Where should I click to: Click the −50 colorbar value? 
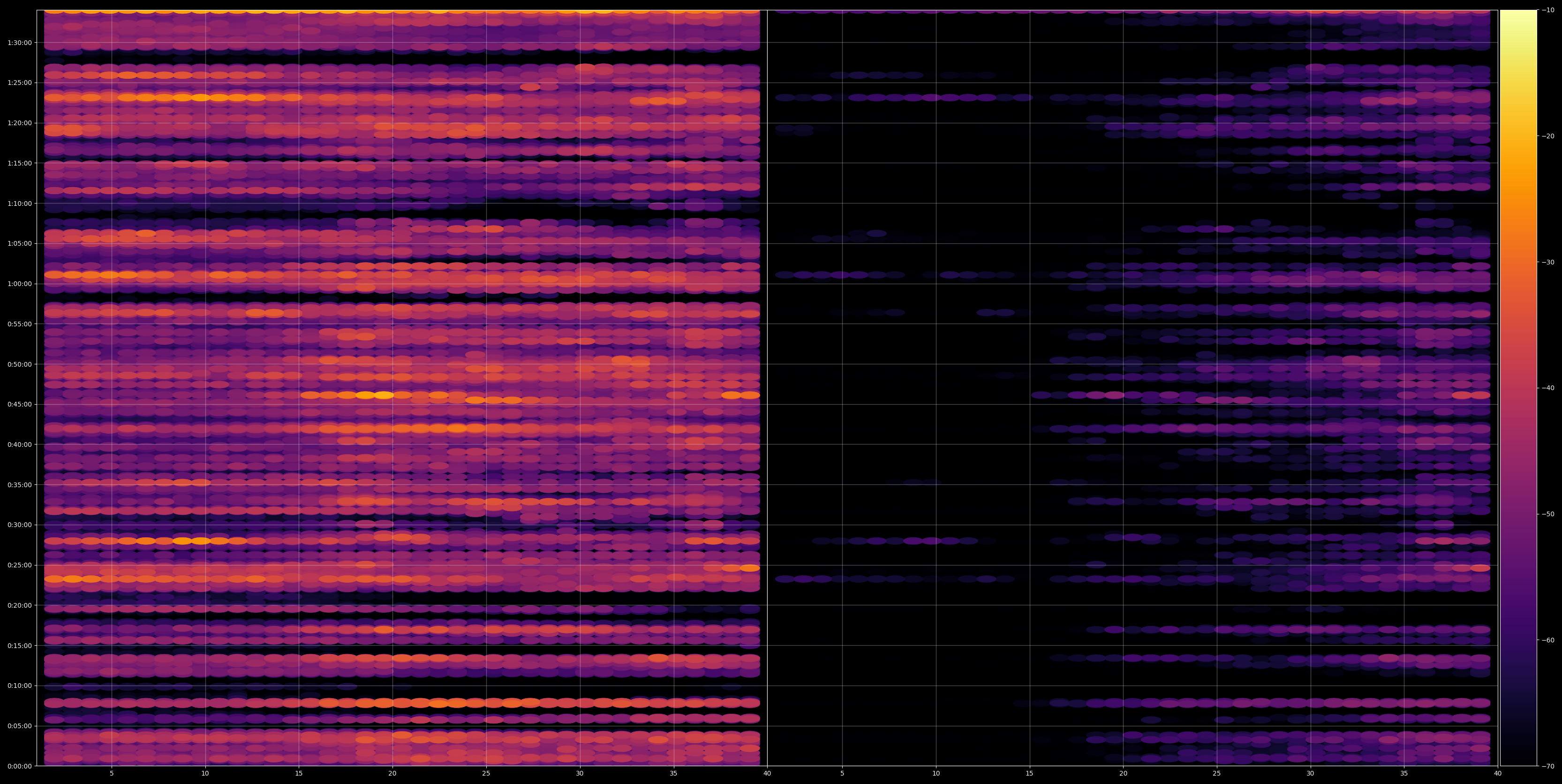[1548, 514]
